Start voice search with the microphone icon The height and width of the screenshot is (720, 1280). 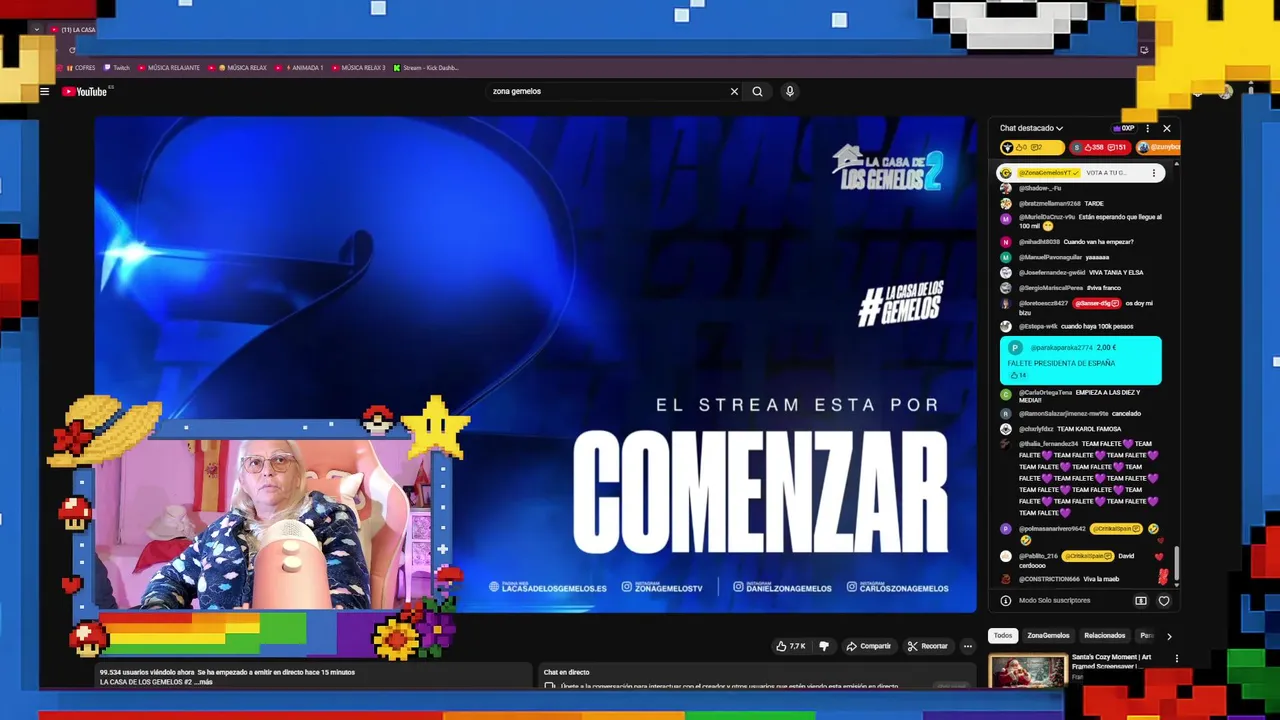789,91
